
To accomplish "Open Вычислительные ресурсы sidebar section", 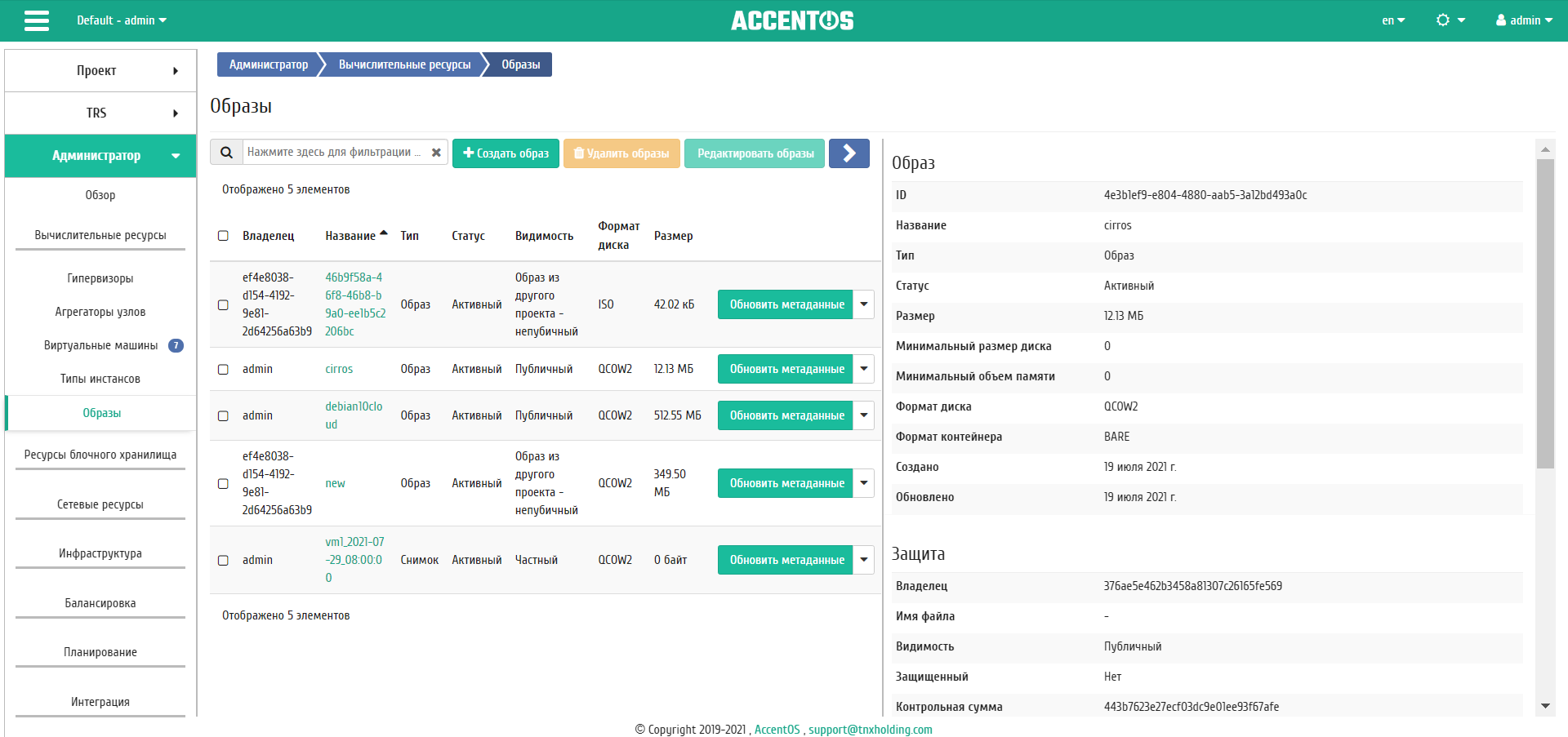I will 100,235.
